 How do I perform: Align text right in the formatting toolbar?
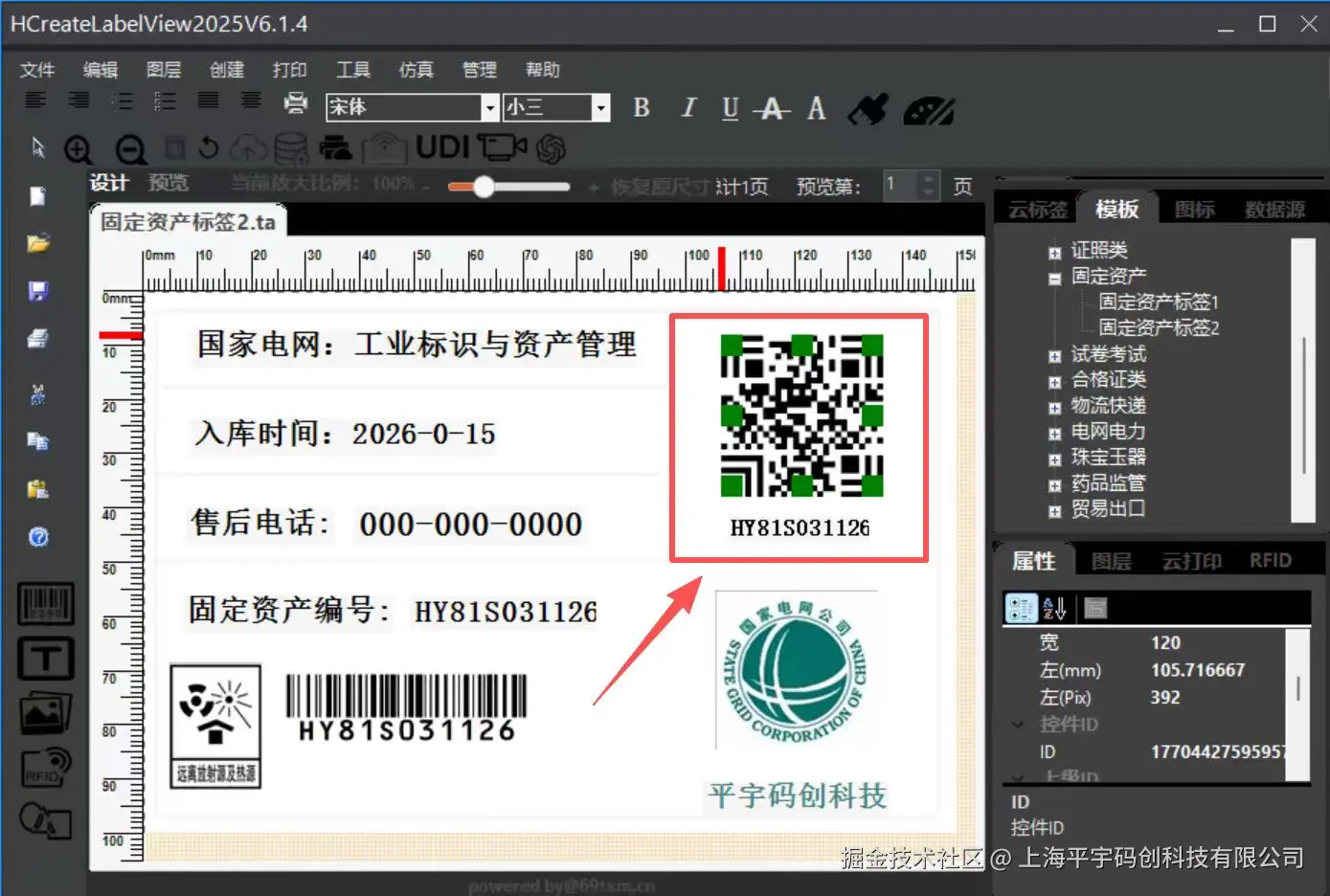coord(79,101)
